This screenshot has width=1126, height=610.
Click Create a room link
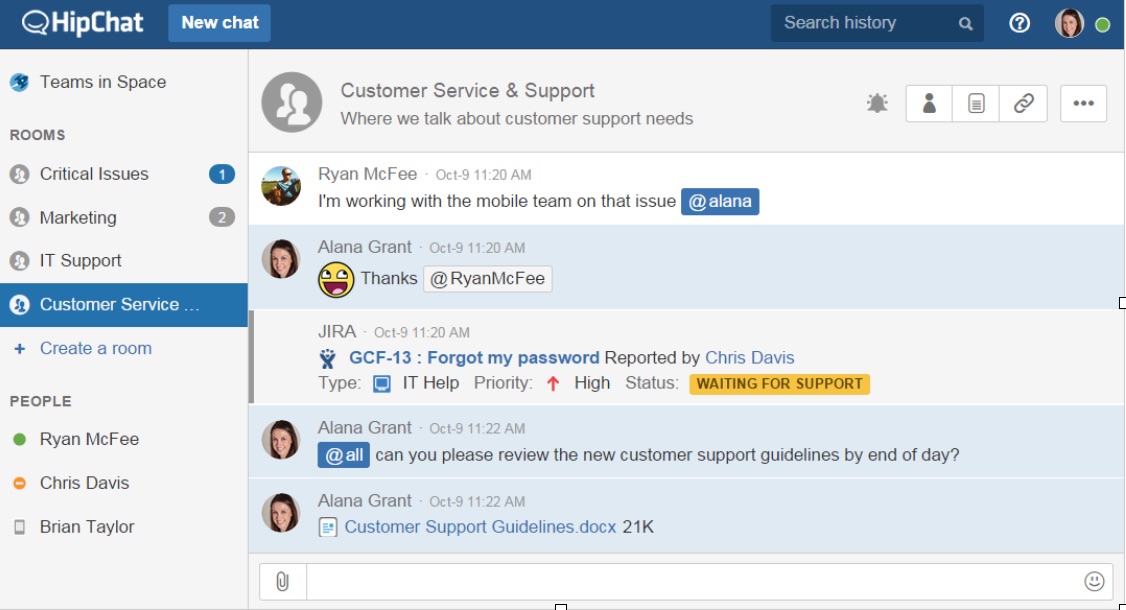coord(95,349)
